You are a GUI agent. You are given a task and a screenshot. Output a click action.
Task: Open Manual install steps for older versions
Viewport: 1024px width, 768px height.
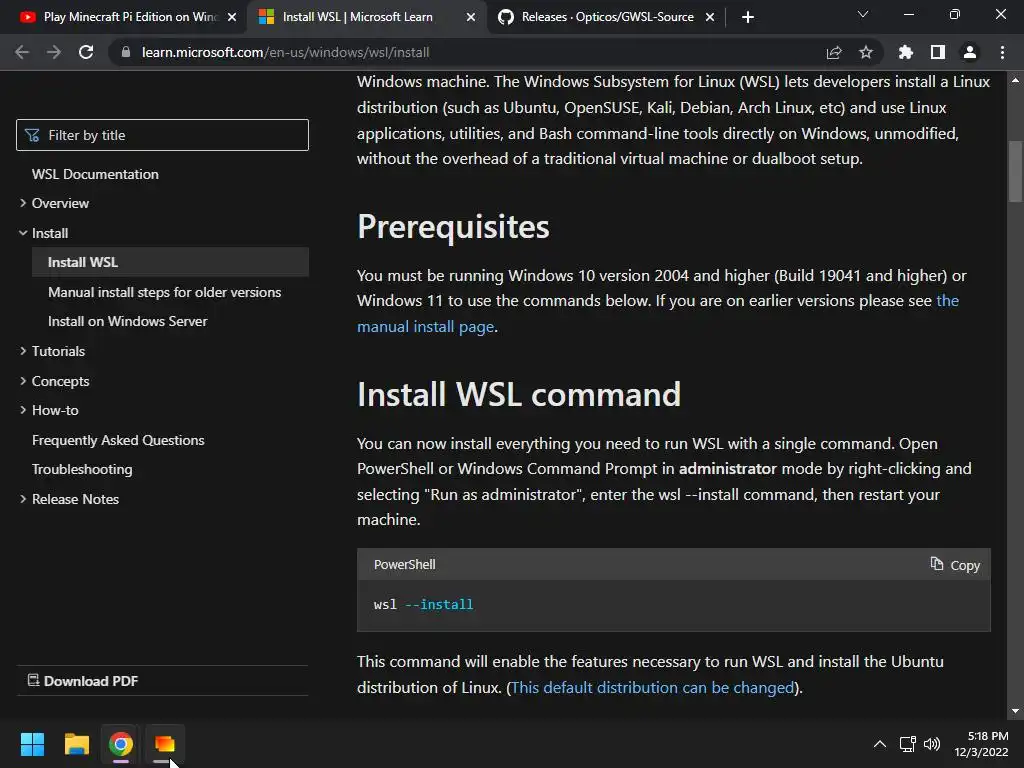click(x=165, y=292)
